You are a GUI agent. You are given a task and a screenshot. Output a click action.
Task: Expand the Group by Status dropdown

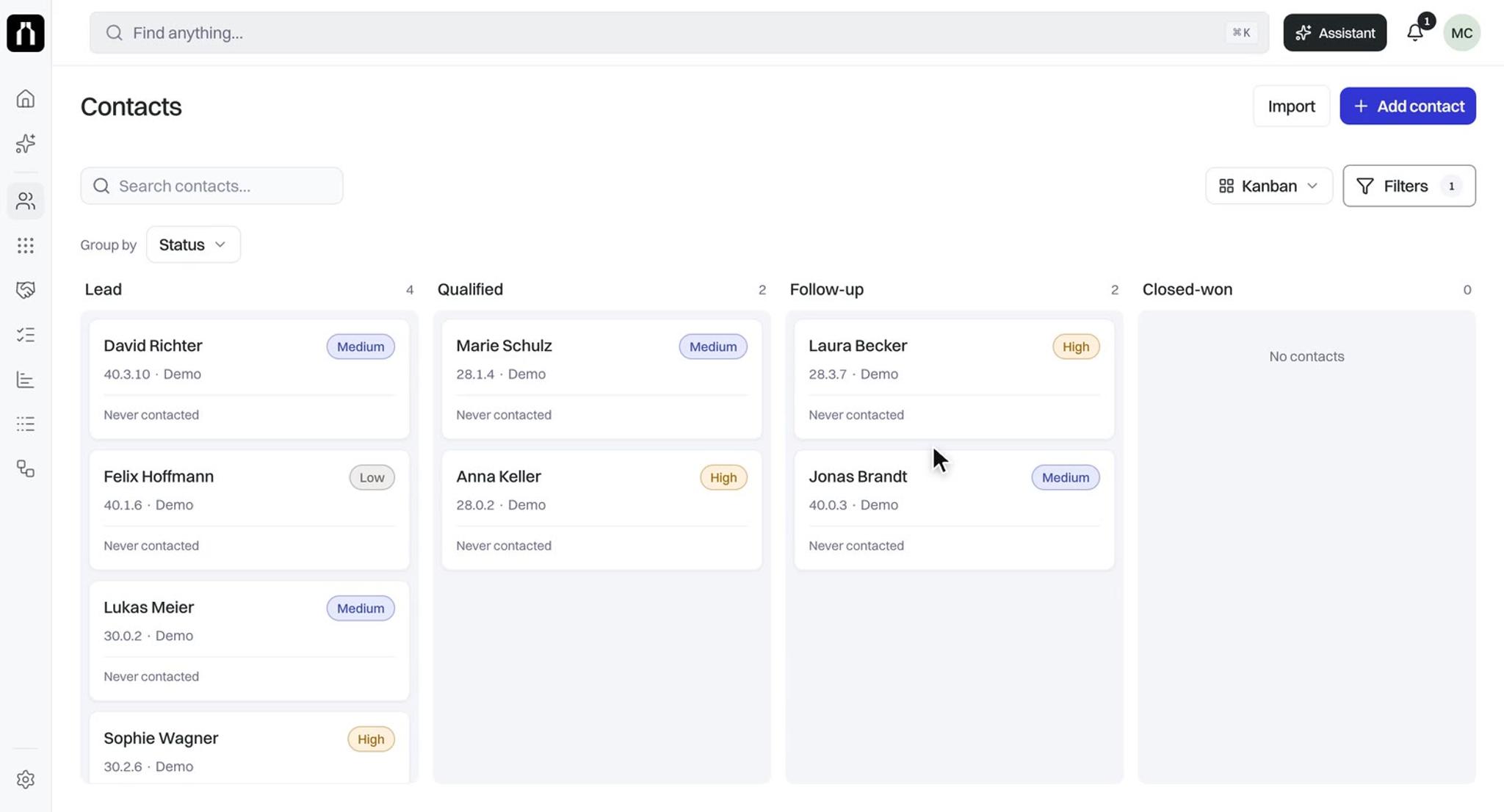193,244
